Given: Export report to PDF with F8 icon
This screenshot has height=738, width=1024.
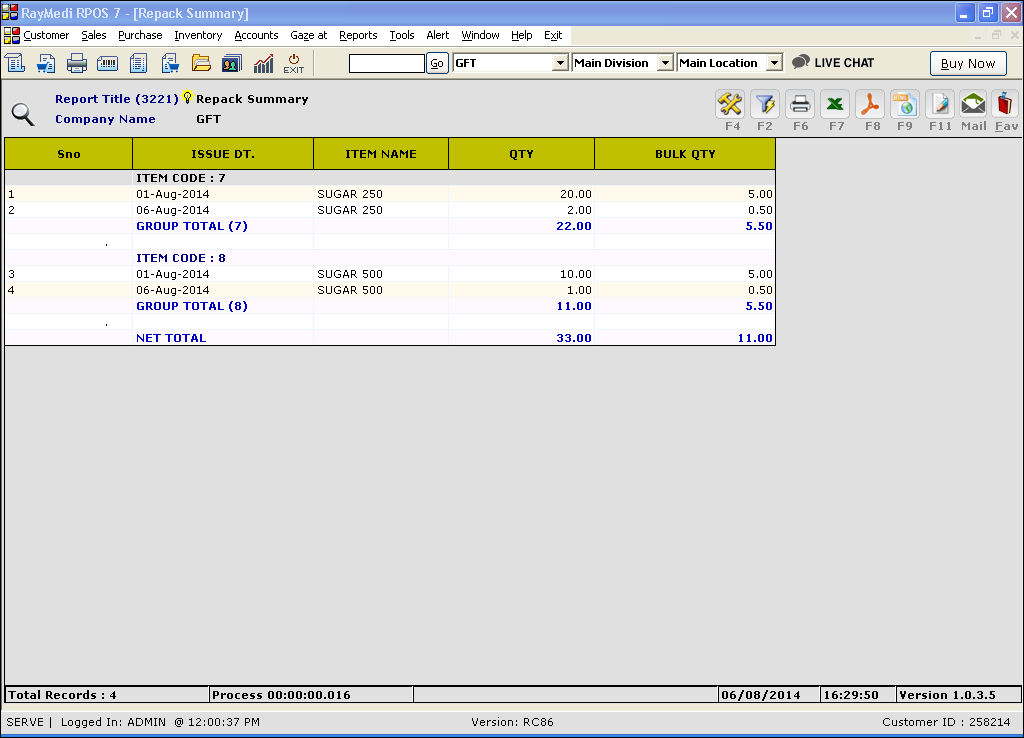Looking at the screenshot, I should point(870,104).
